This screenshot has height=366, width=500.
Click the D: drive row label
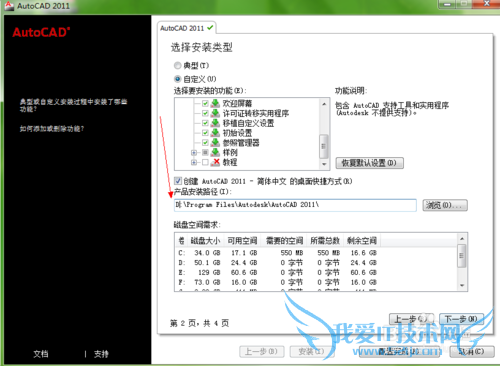click(x=182, y=263)
